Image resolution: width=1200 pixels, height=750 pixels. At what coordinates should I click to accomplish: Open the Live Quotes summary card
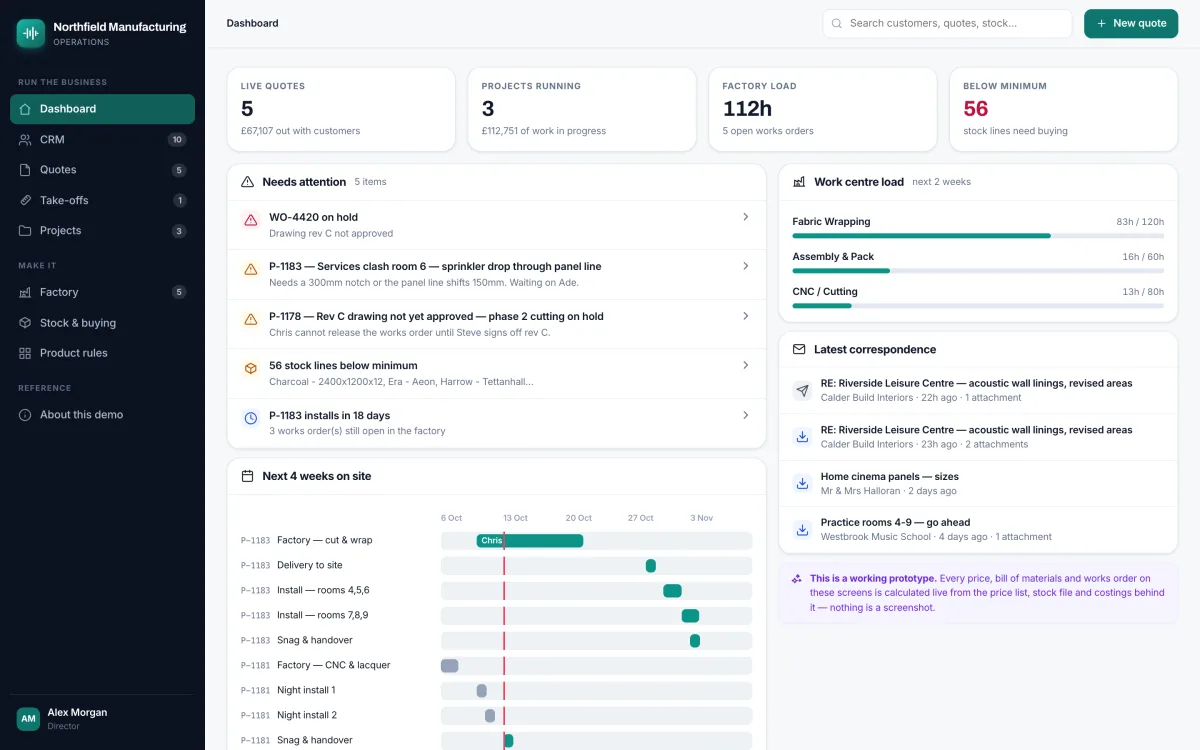(341, 110)
